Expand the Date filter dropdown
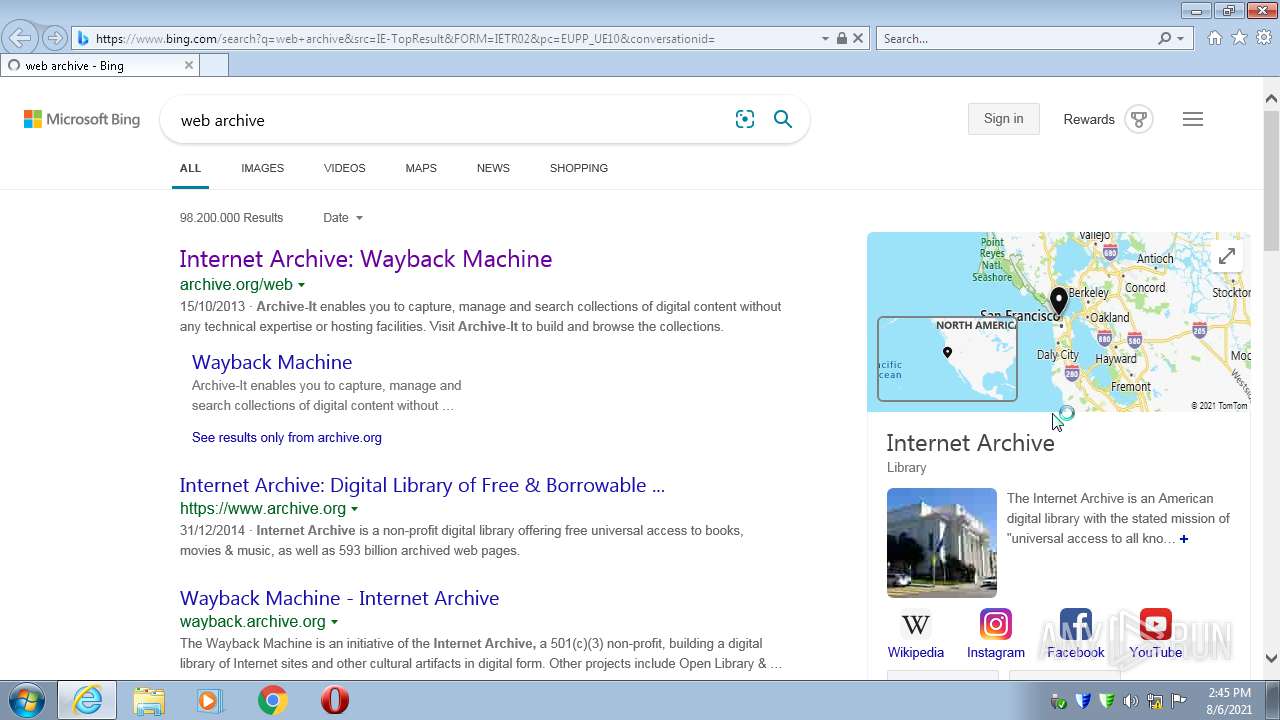The height and width of the screenshot is (720, 1280). click(x=343, y=217)
